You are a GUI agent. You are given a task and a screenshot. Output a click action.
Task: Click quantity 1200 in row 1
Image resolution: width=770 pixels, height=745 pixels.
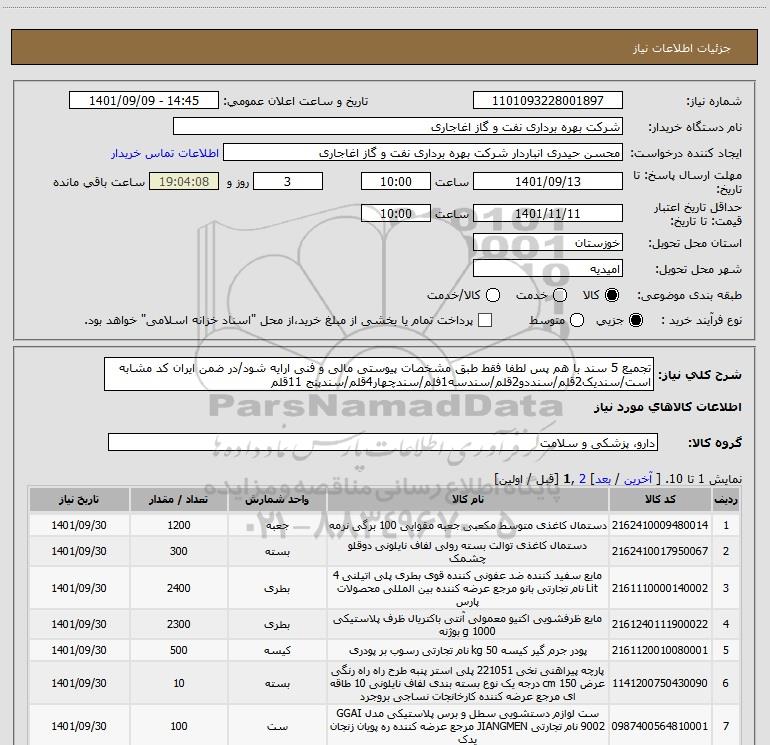178,525
